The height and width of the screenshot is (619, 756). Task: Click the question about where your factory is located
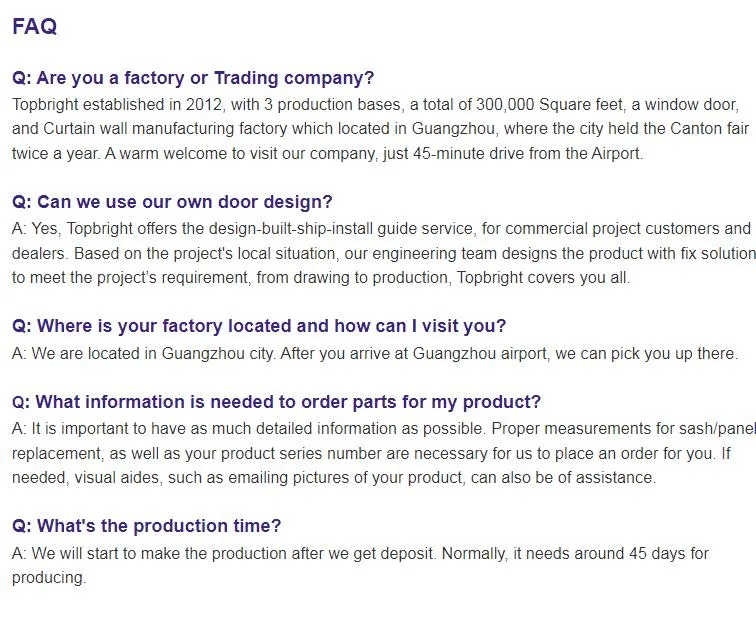pos(259,326)
